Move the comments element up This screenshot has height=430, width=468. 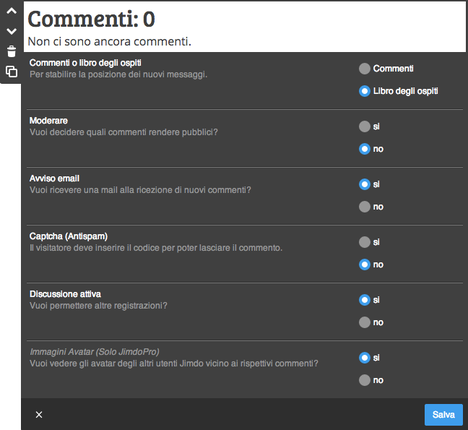(x=12, y=11)
